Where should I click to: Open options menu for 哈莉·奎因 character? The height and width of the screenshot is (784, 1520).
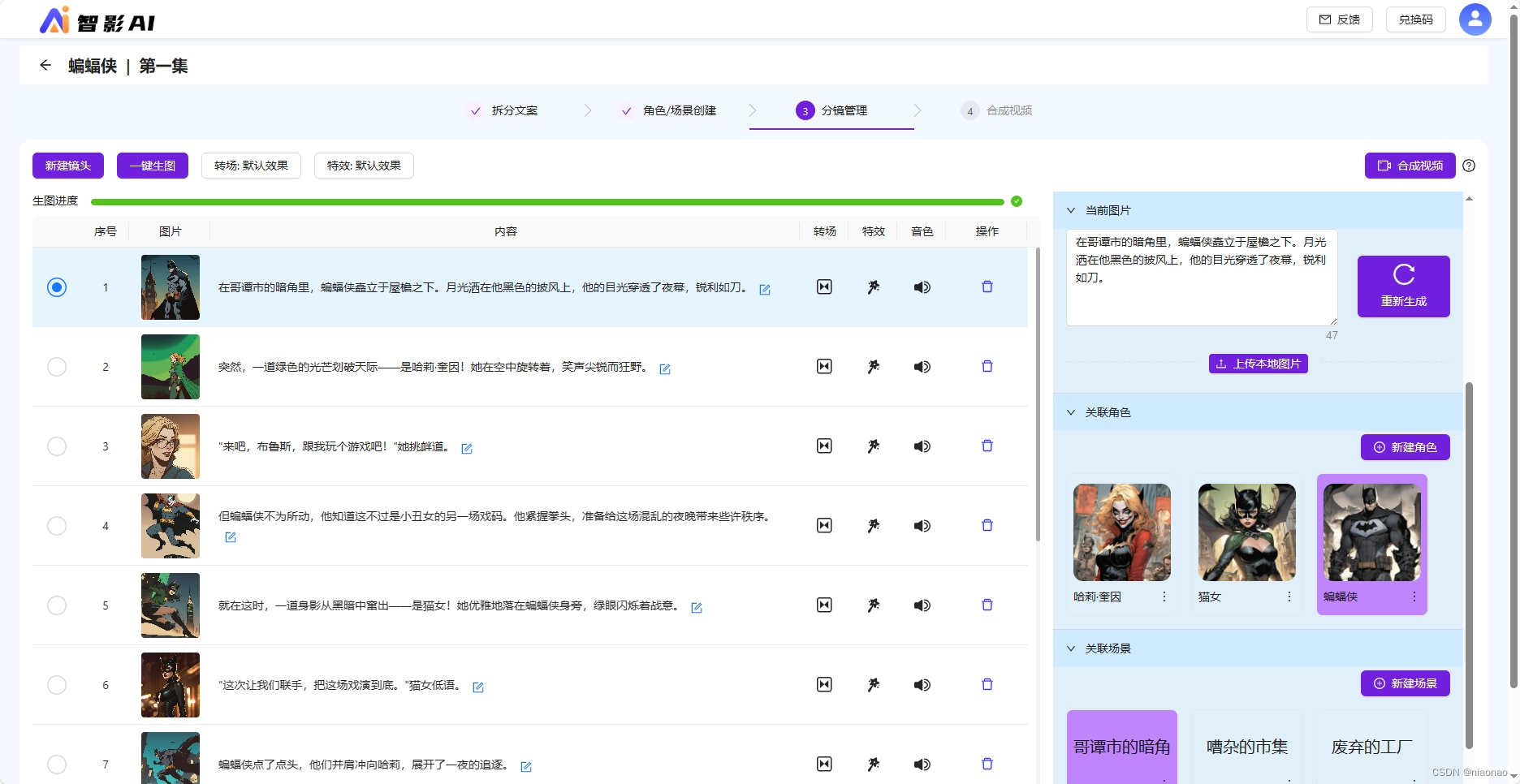[1164, 597]
